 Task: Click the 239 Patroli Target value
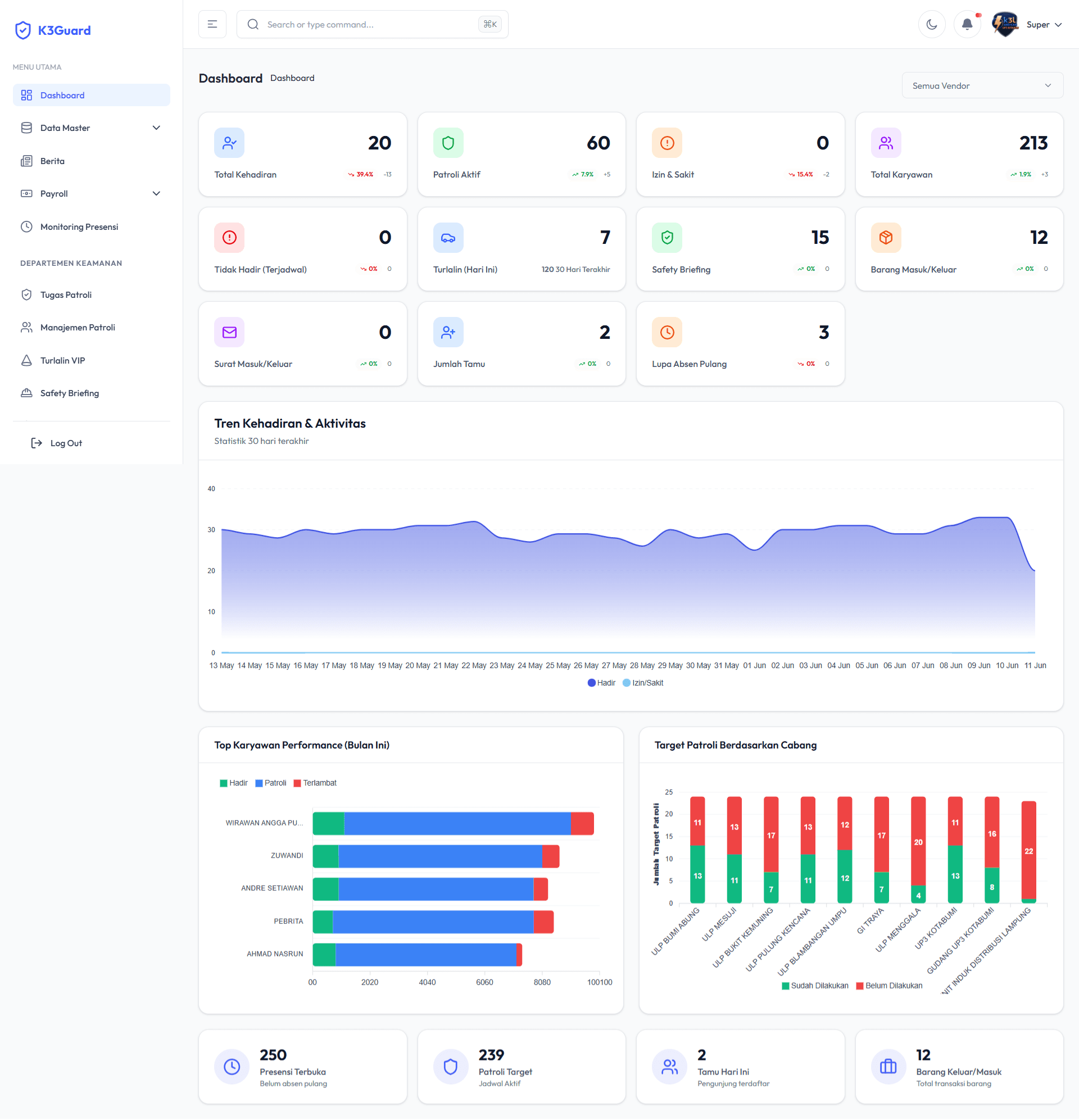click(492, 1055)
